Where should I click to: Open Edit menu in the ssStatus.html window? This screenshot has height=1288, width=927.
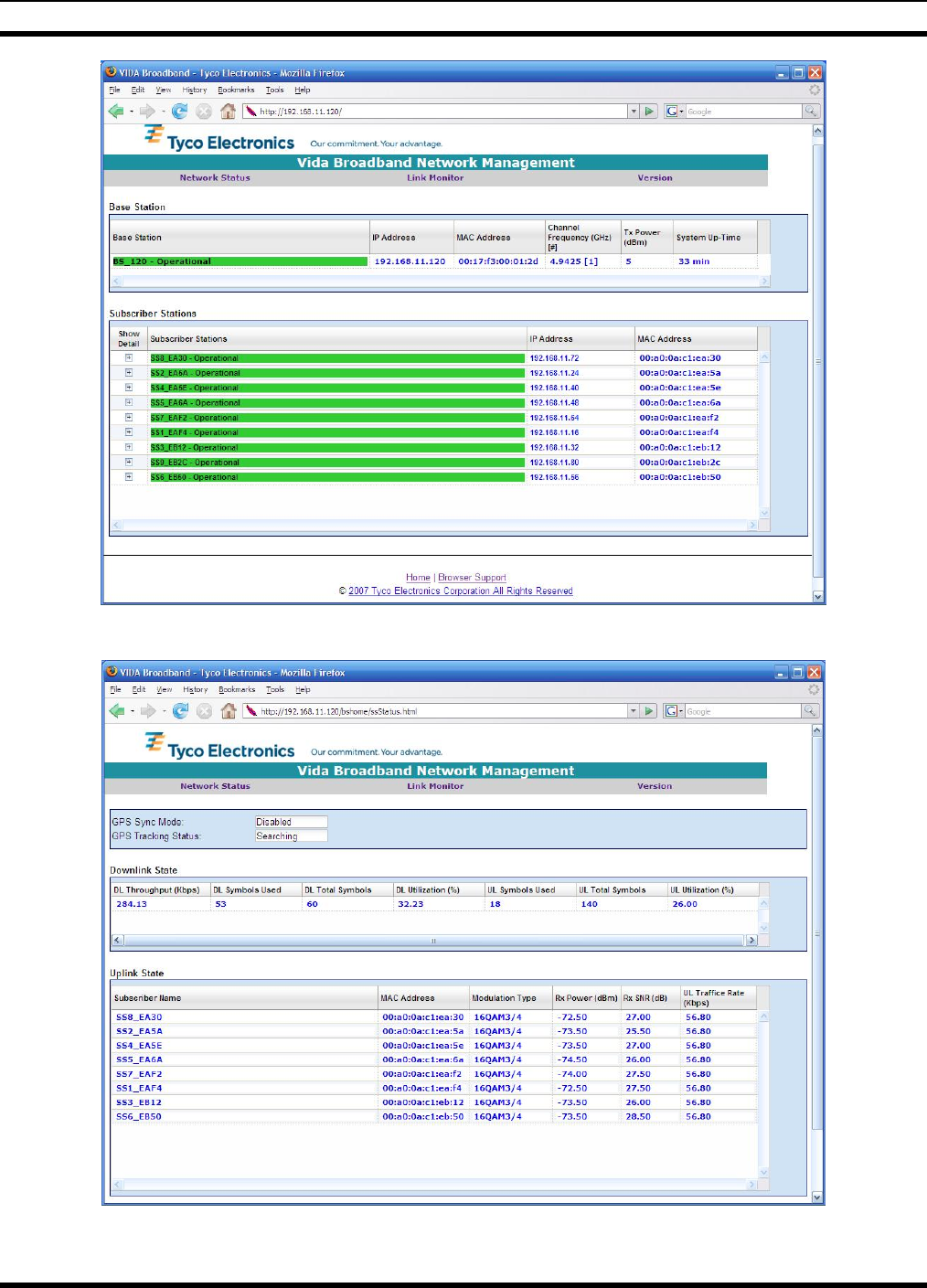point(139,689)
